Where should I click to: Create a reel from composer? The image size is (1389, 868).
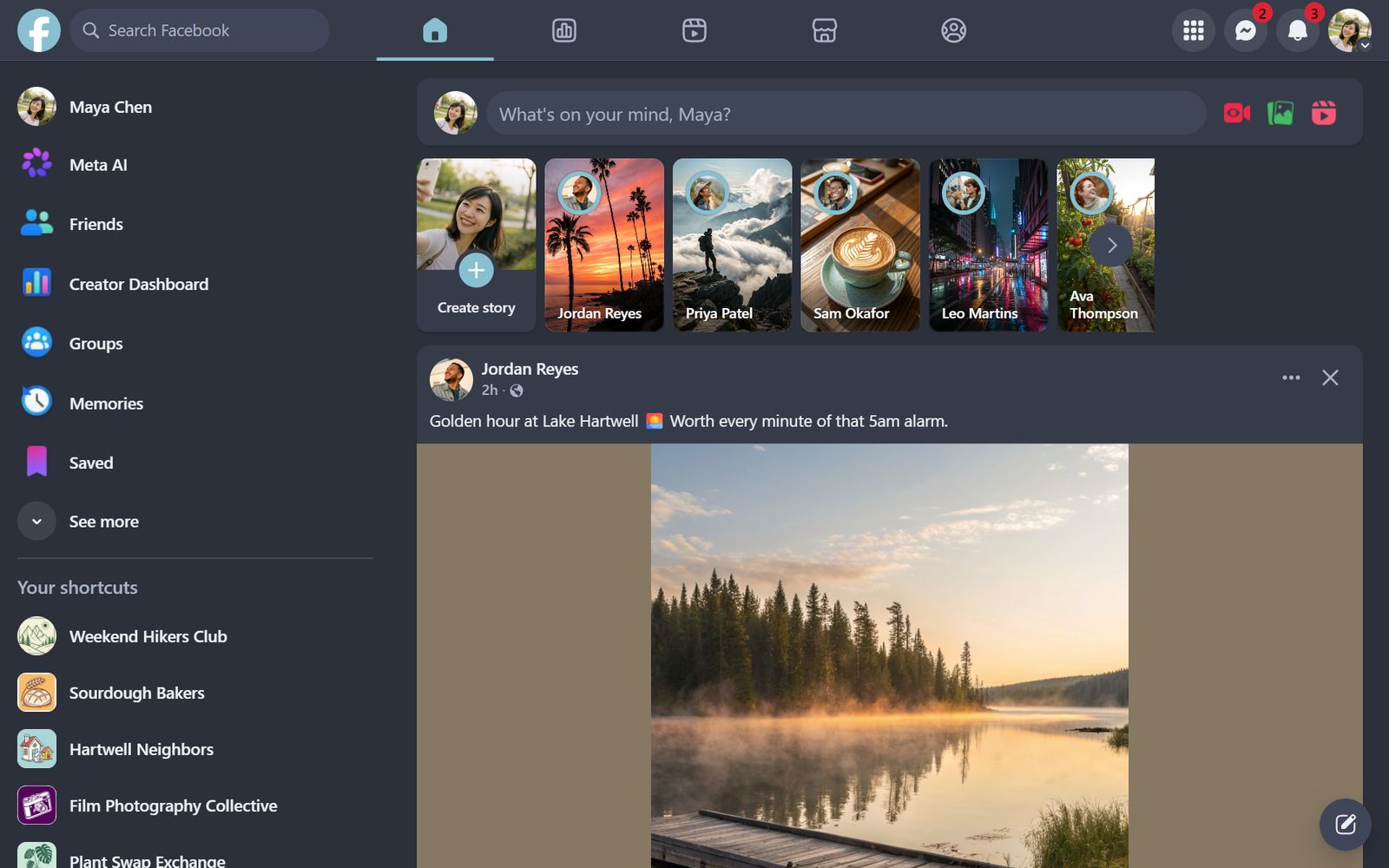(x=1324, y=113)
